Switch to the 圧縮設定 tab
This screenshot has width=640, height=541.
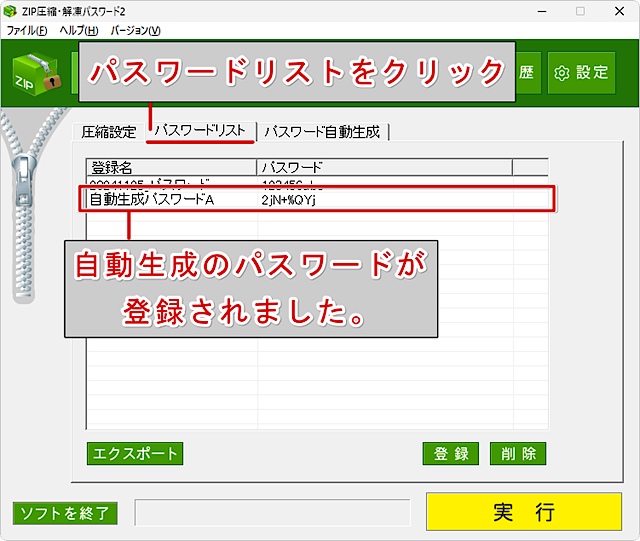[108, 132]
